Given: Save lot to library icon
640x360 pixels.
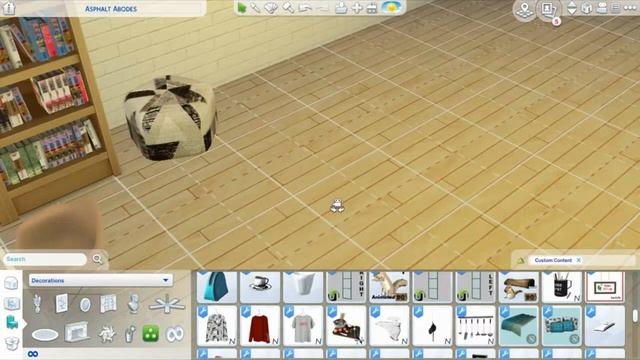Looking at the screenshot, I should point(341,7).
